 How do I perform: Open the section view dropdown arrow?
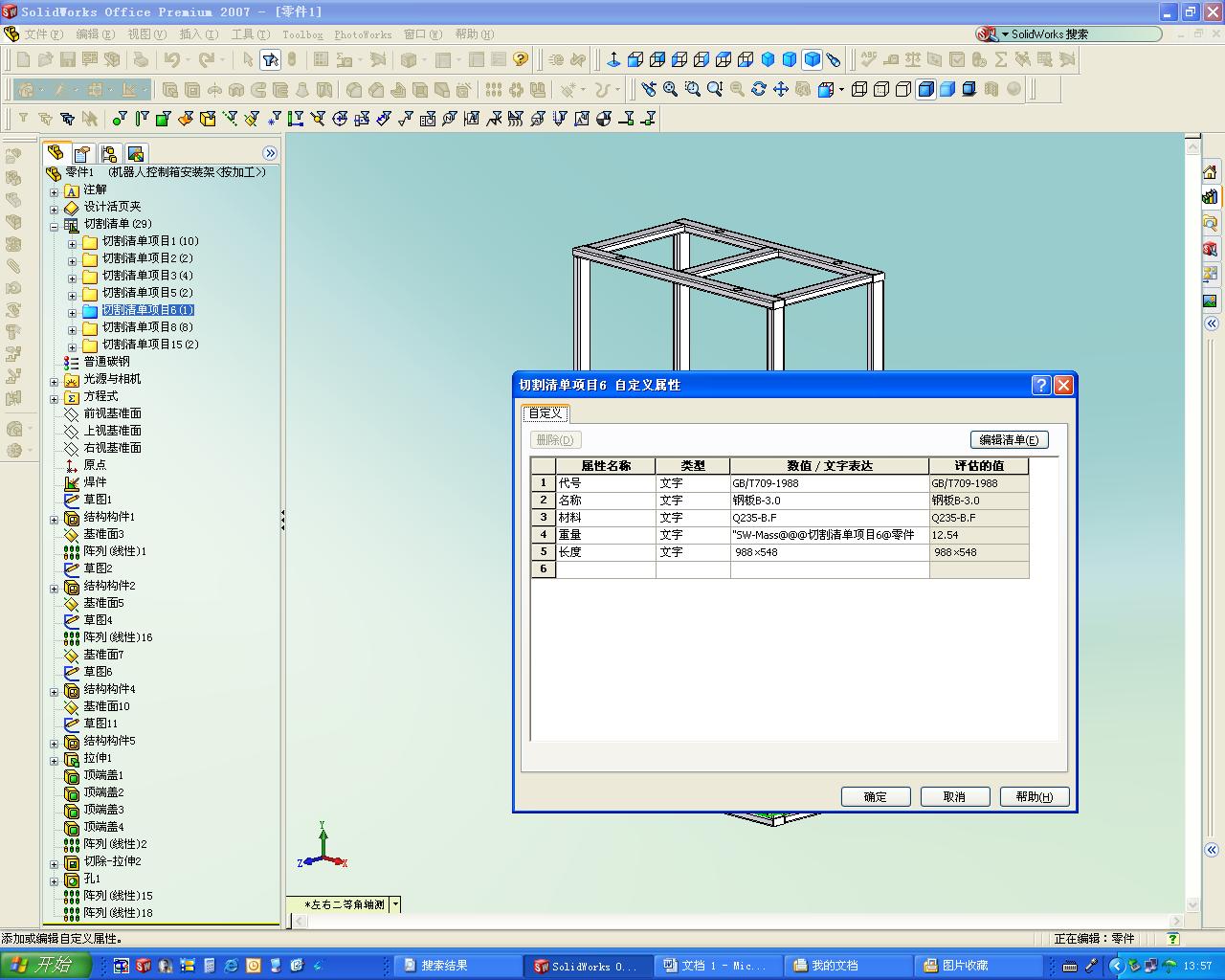pyautogui.click(x=841, y=89)
